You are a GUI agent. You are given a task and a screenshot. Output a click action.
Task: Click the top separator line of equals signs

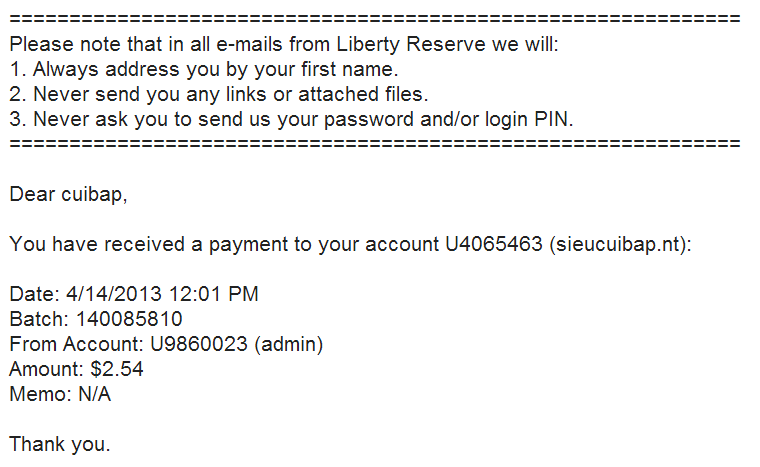pyautogui.click(x=375, y=20)
